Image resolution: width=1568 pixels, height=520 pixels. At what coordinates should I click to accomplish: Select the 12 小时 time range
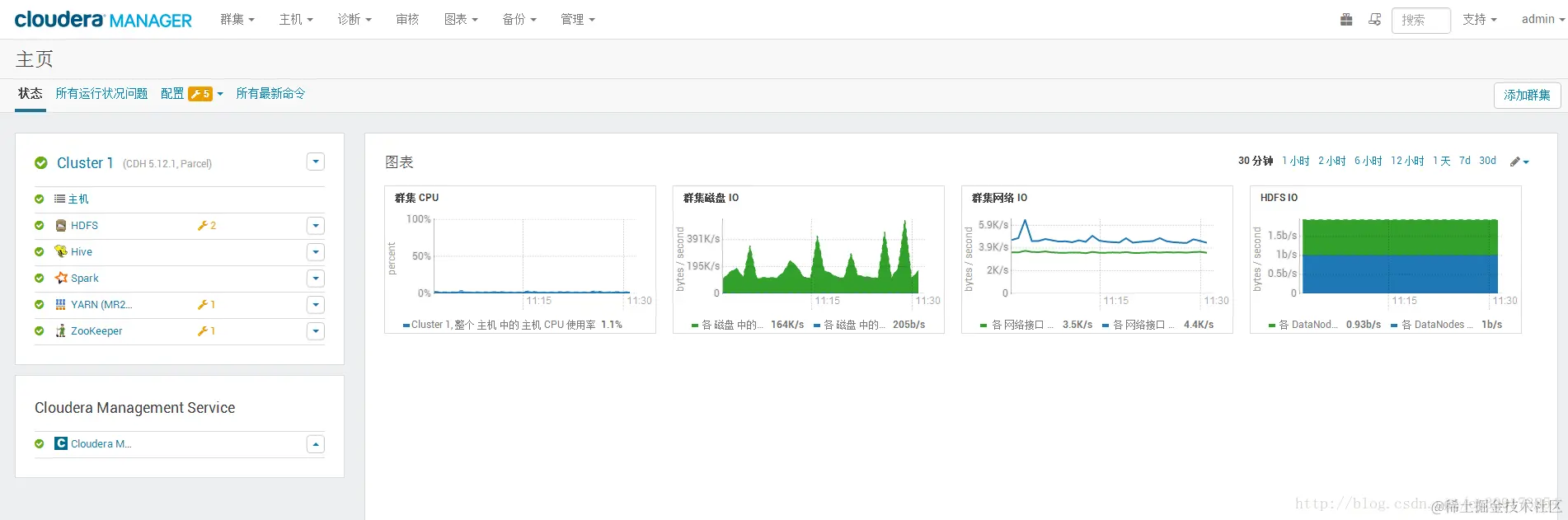(x=1407, y=161)
